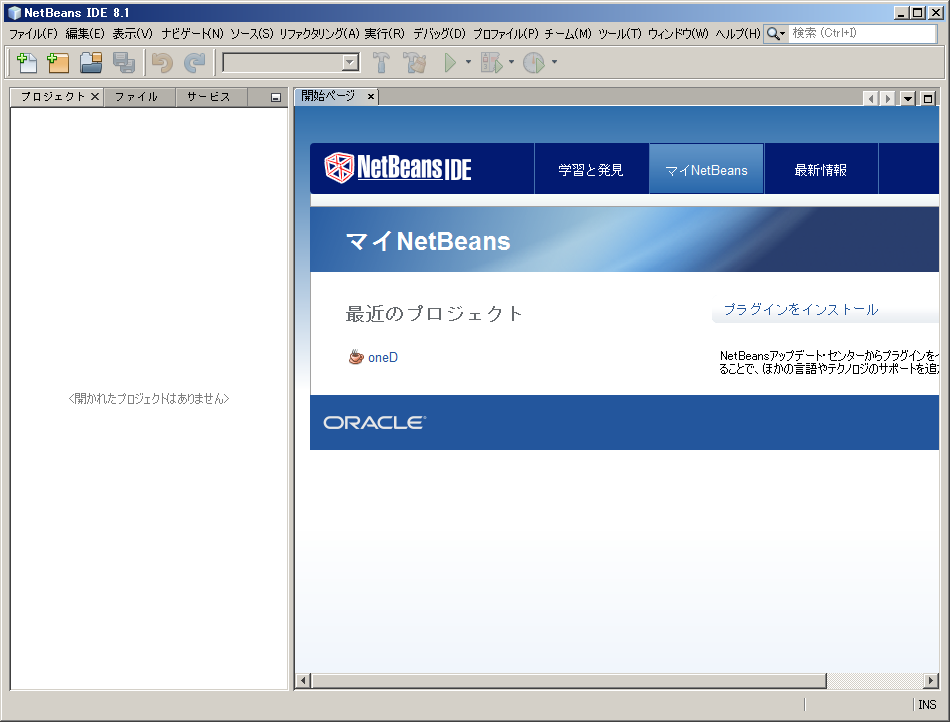Click the coffee cup icon beside oneD
Viewport: 950px width, 722px height.
[356, 357]
